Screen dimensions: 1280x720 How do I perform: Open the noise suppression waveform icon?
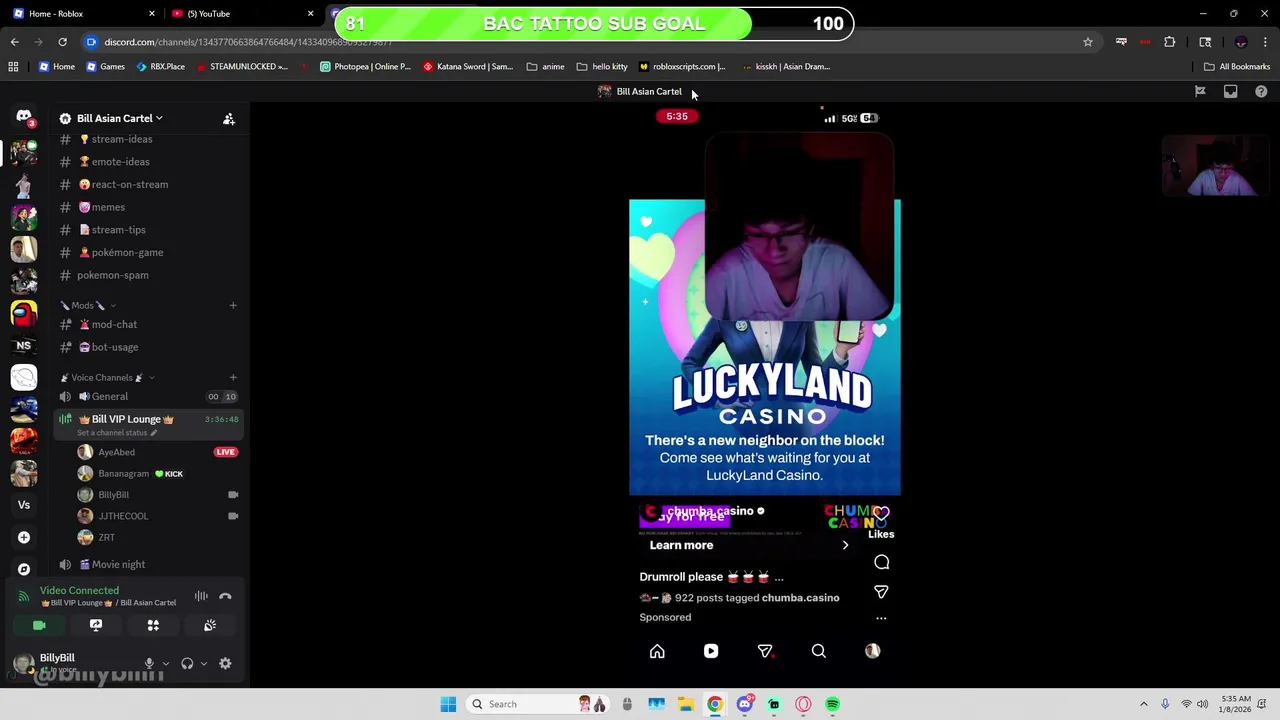pyautogui.click(x=201, y=596)
